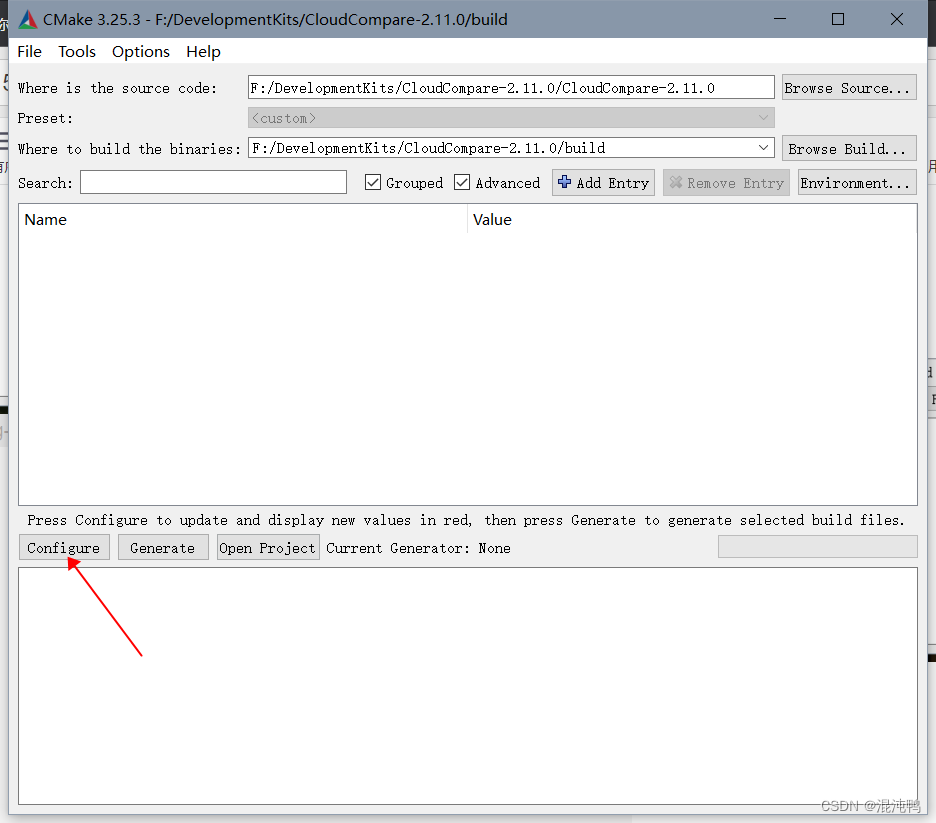
Task: Click the Value column header
Action: click(x=692, y=220)
